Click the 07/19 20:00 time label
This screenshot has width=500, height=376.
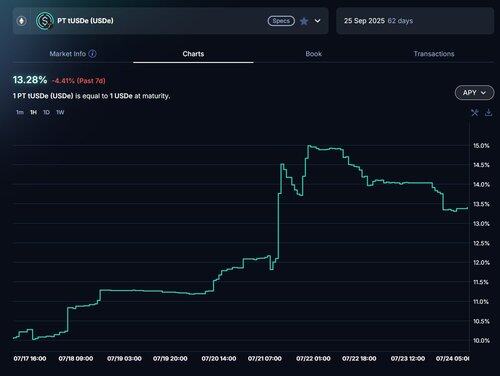point(170,359)
